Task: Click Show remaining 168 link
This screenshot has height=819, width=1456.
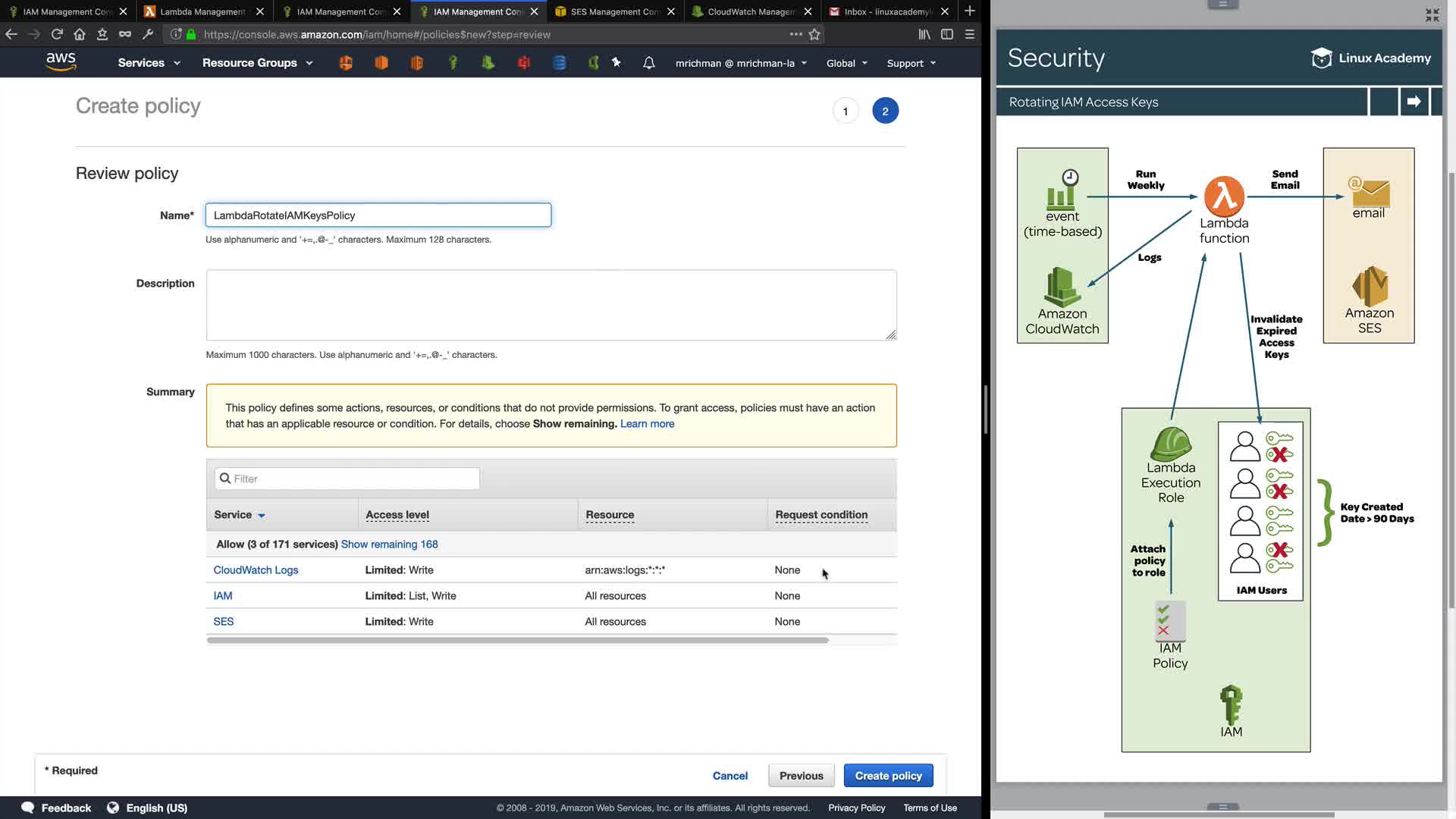Action: click(389, 544)
